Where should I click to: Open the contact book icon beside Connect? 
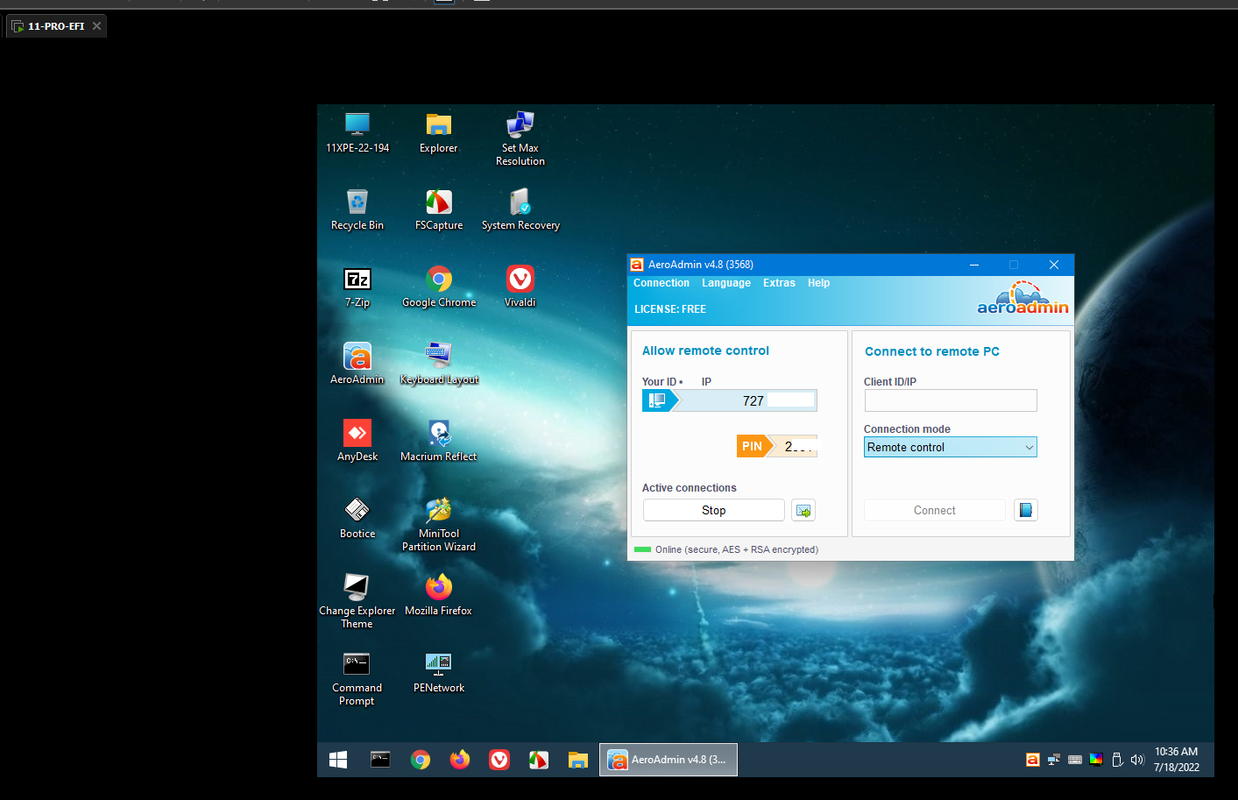click(x=1025, y=510)
